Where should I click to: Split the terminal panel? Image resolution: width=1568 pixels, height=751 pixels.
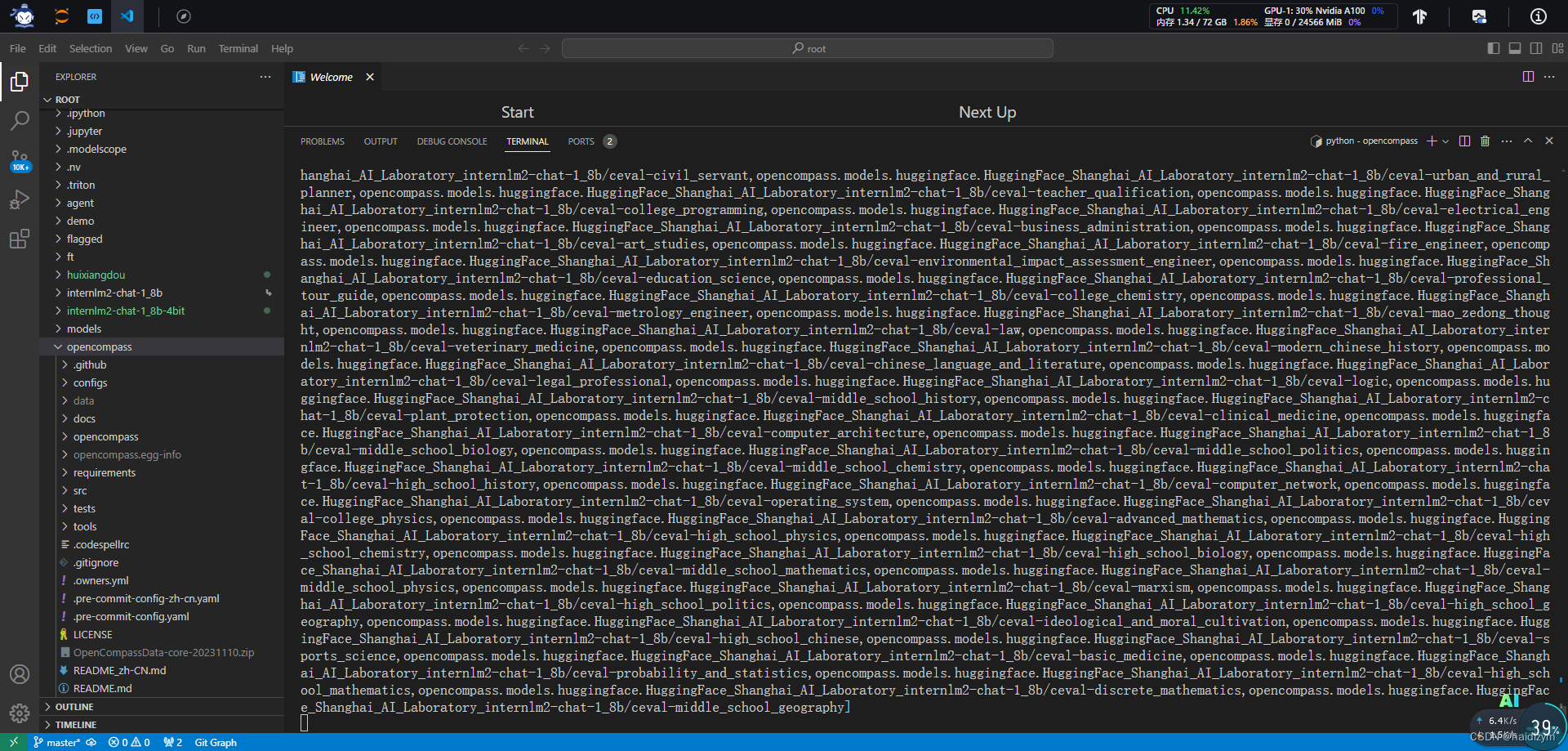tap(1465, 141)
